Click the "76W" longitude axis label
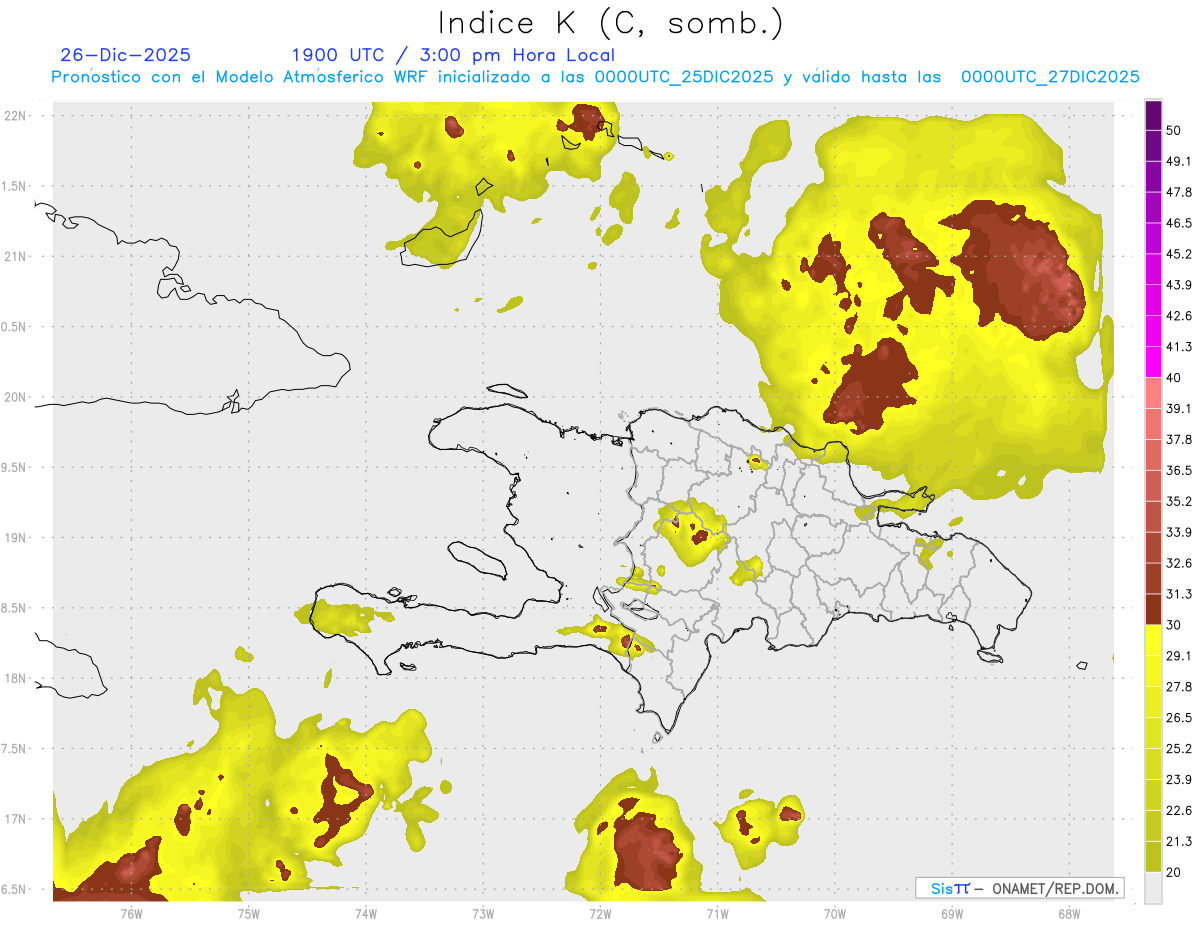1200x927 pixels. coord(131,913)
